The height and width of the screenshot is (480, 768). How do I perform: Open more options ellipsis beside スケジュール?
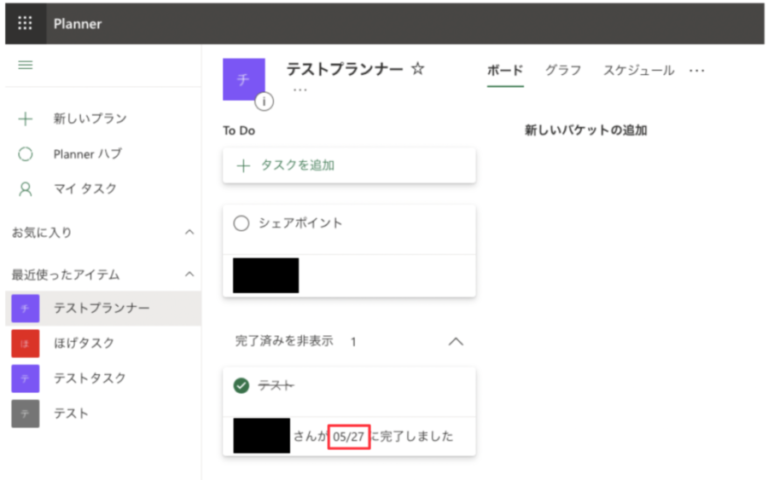click(697, 70)
